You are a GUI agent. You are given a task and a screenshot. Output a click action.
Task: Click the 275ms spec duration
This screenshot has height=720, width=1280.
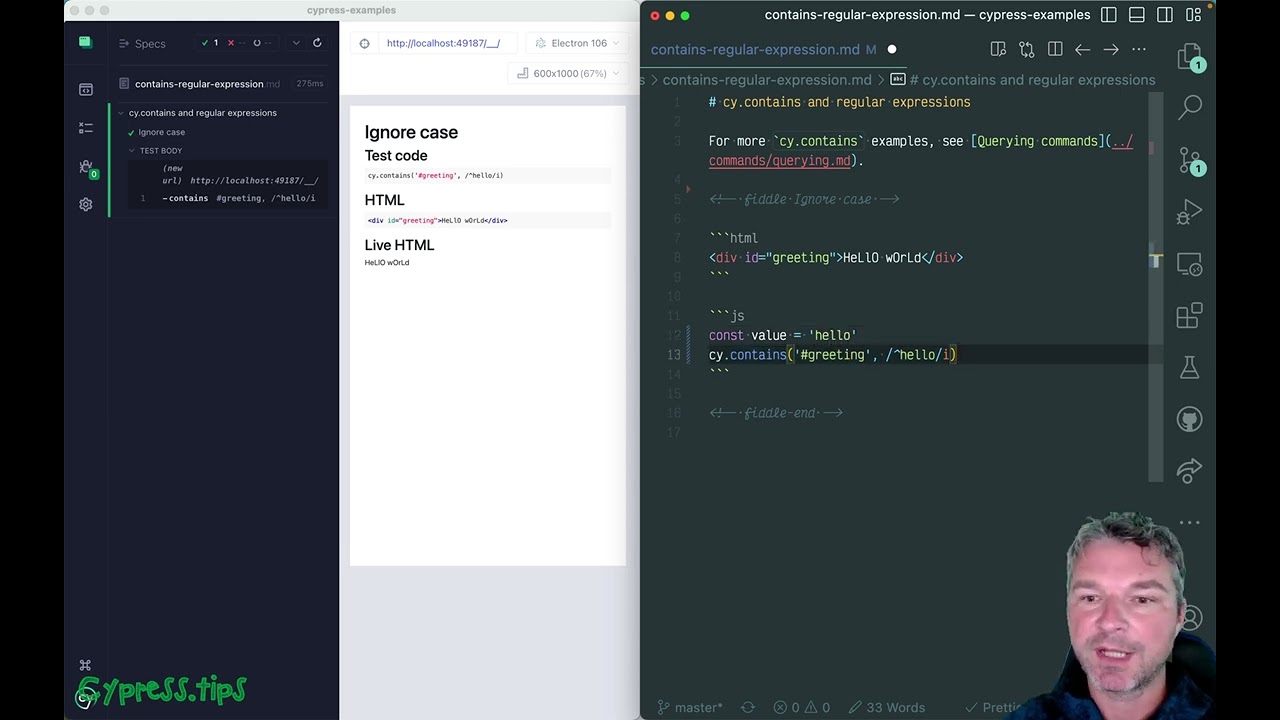pos(309,84)
